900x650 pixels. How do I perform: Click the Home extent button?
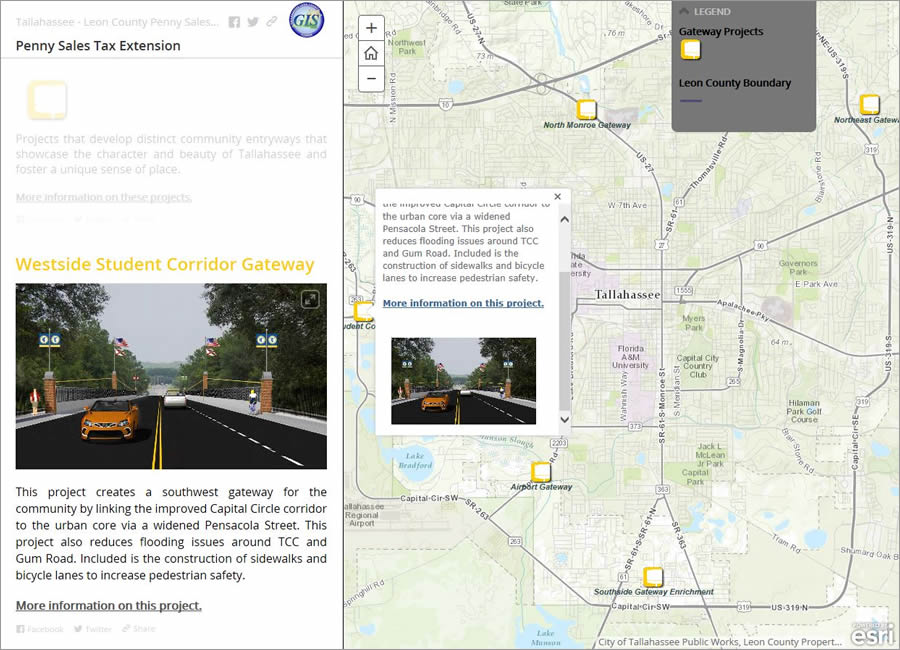coord(371,53)
